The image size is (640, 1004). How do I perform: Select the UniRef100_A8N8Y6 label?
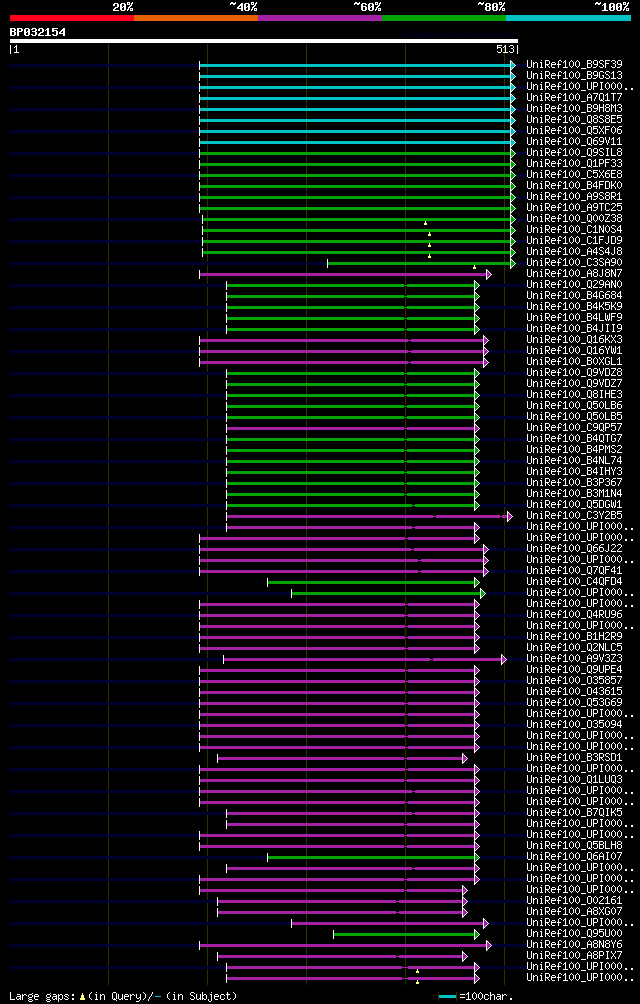pyautogui.click(x=574, y=944)
